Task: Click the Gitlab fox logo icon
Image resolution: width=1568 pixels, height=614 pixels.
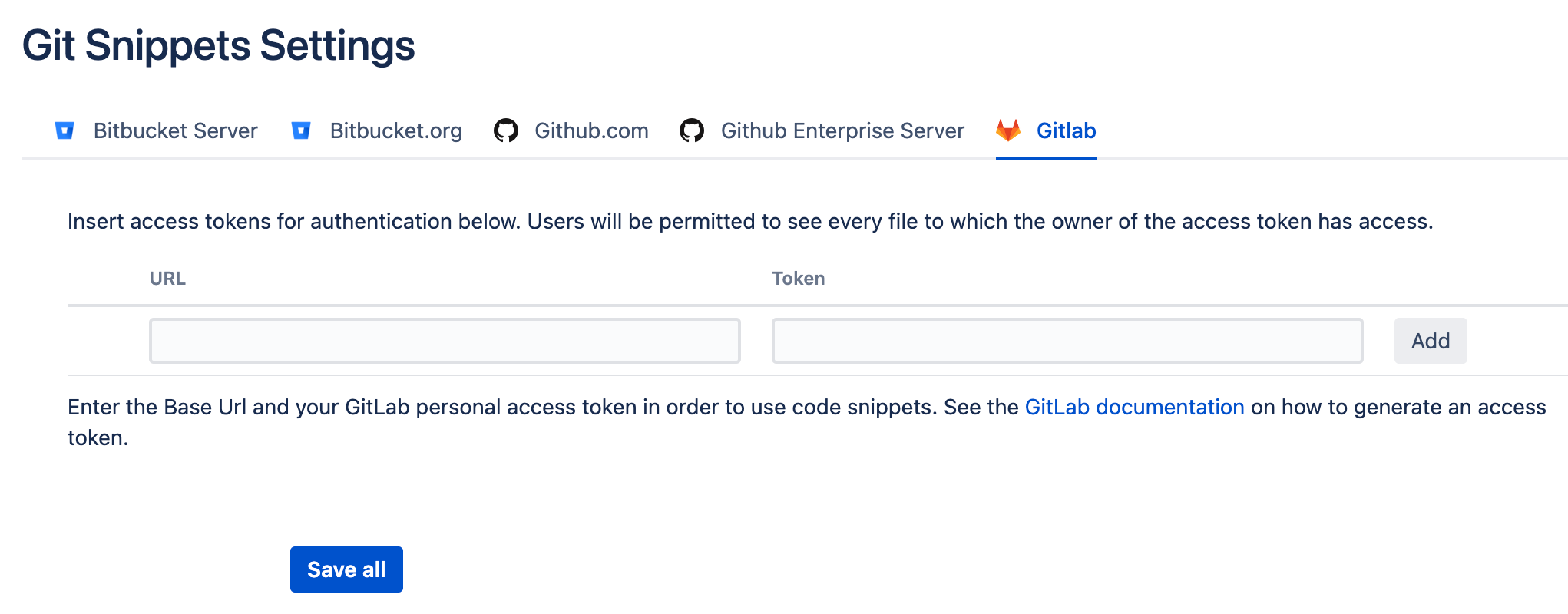Action: click(x=1008, y=130)
